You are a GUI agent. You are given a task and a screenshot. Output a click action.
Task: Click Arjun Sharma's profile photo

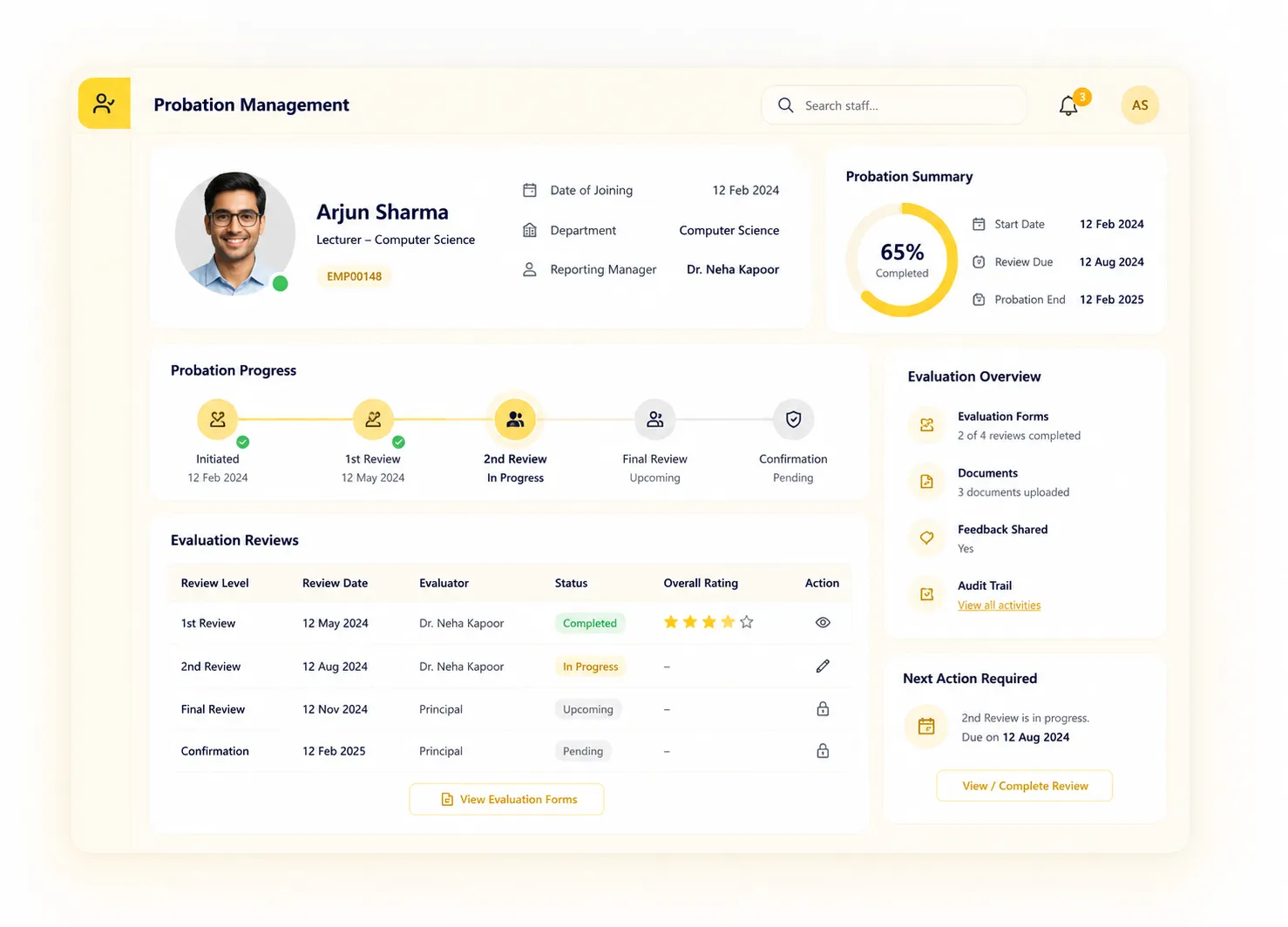pos(235,233)
